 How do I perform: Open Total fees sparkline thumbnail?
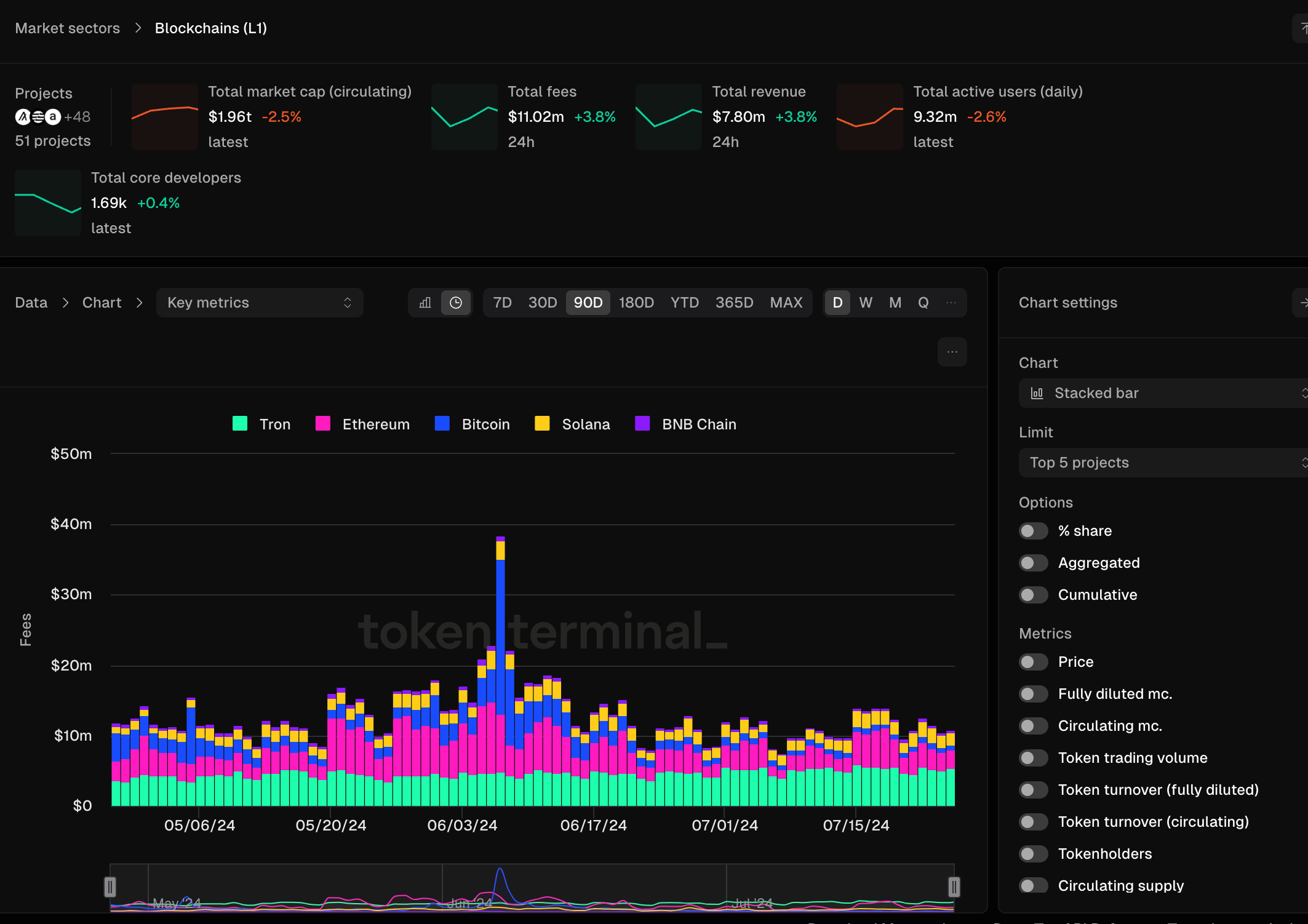465,117
